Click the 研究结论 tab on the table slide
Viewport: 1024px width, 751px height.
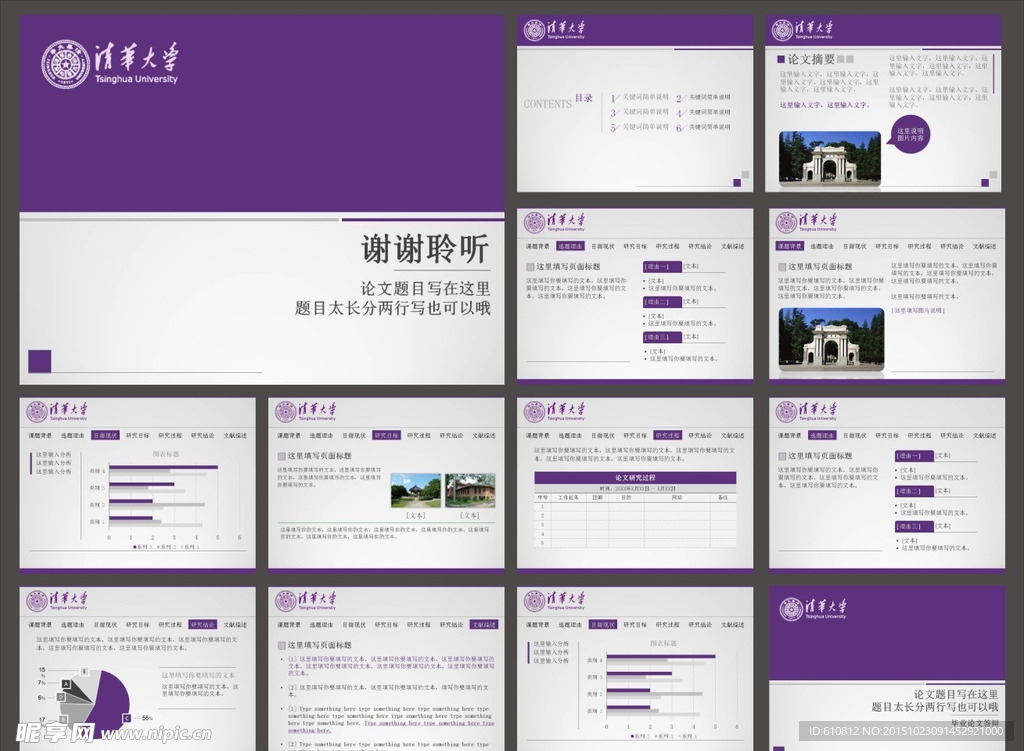[x=700, y=435]
